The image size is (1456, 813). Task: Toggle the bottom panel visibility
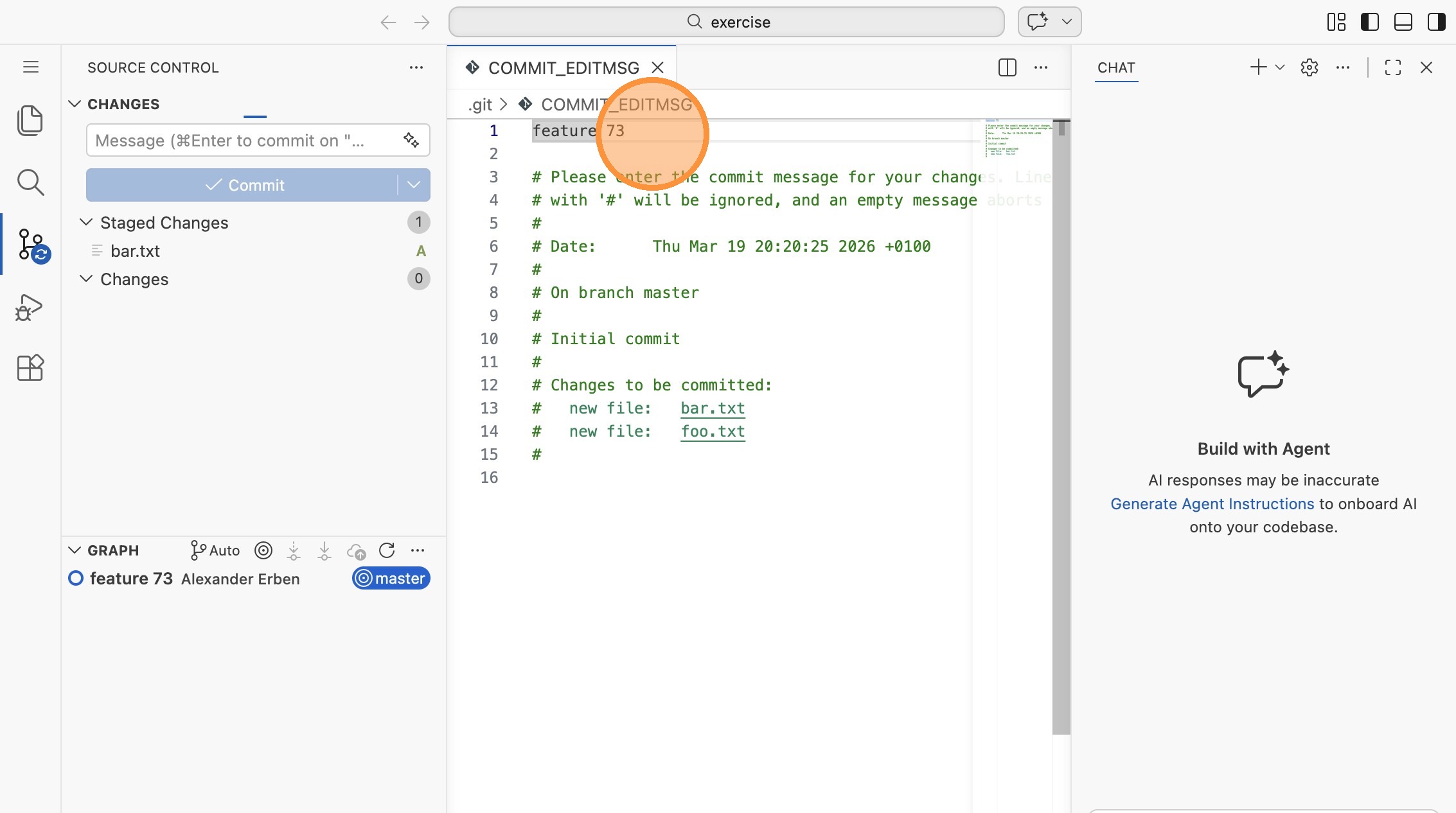pyautogui.click(x=1403, y=22)
